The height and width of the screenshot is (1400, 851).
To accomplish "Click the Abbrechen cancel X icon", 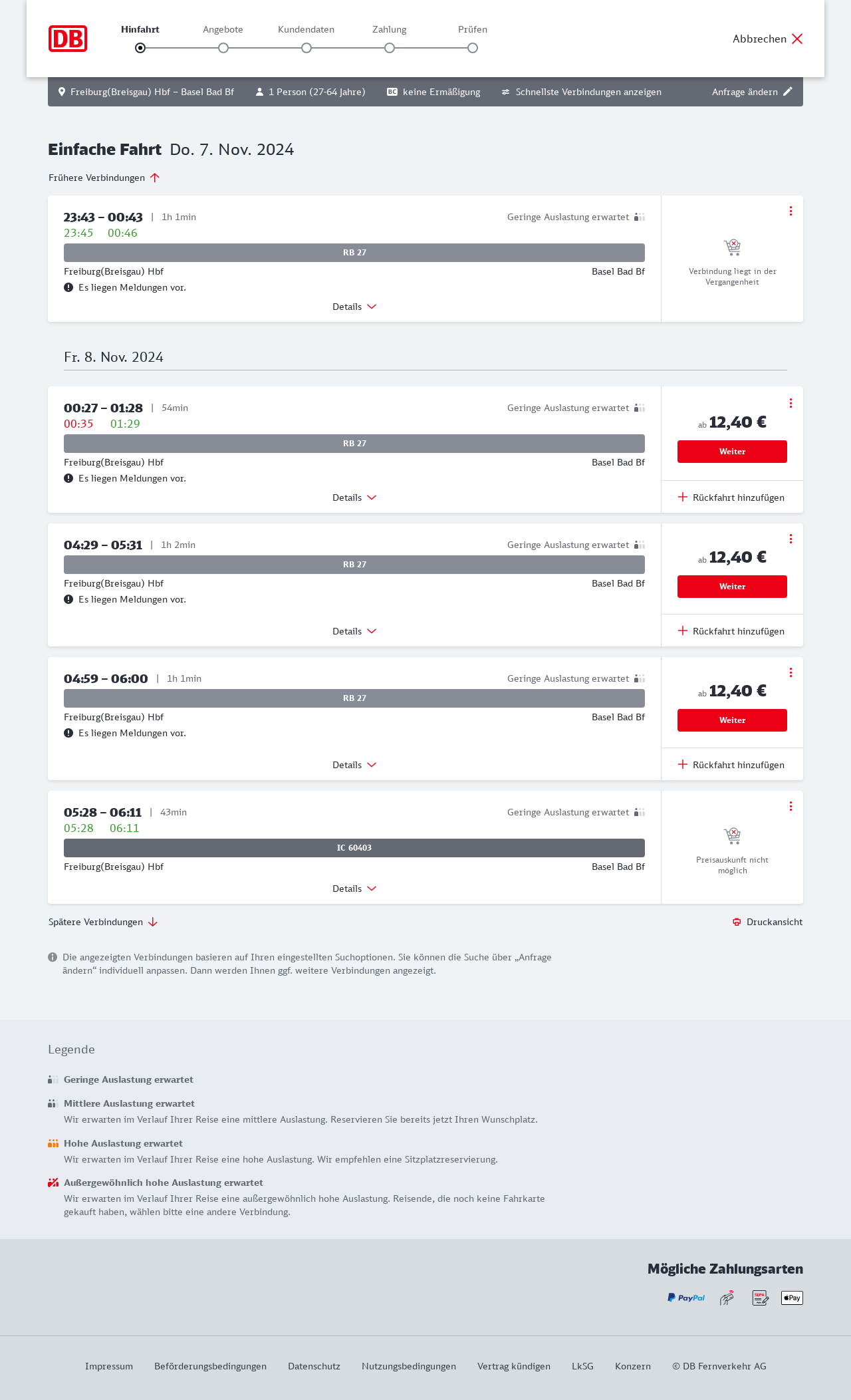I will pyautogui.click(x=797, y=39).
